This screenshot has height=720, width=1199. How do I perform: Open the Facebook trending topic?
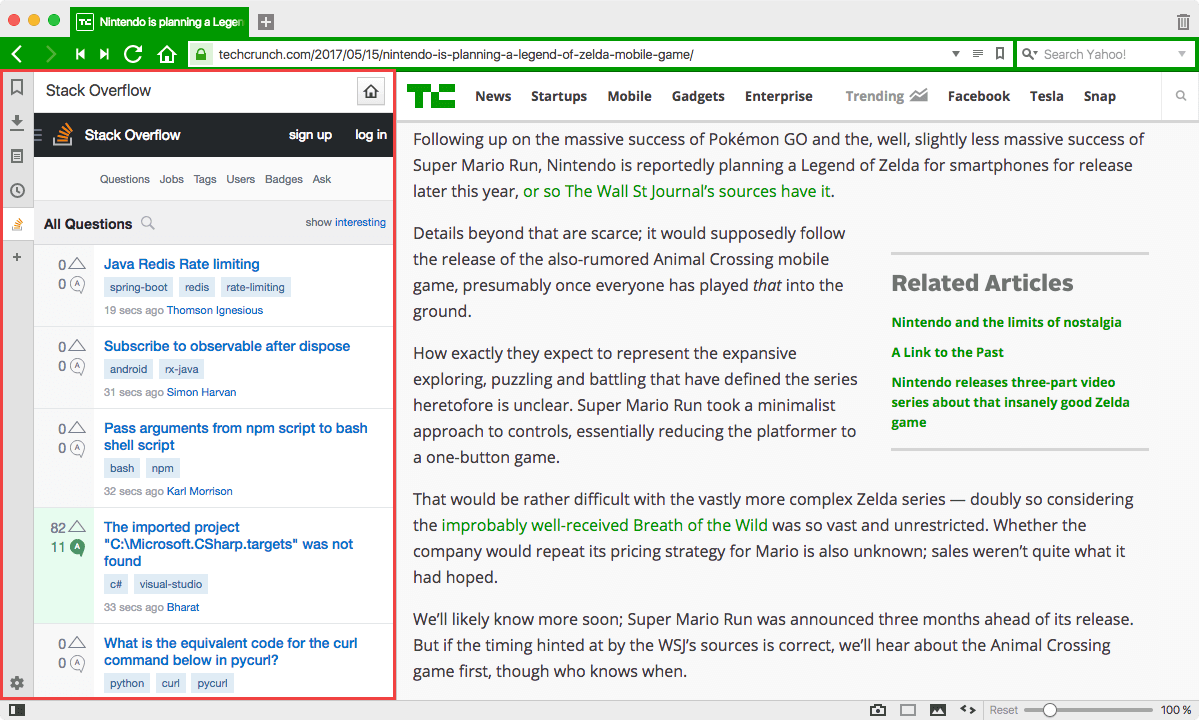[979, 96]
